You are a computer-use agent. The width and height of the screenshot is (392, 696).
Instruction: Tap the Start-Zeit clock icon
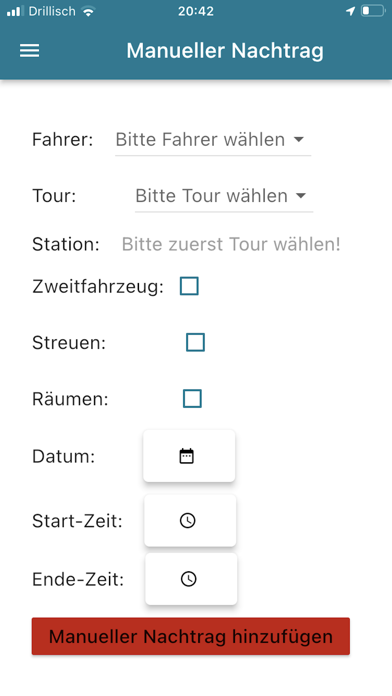point(187,520)
